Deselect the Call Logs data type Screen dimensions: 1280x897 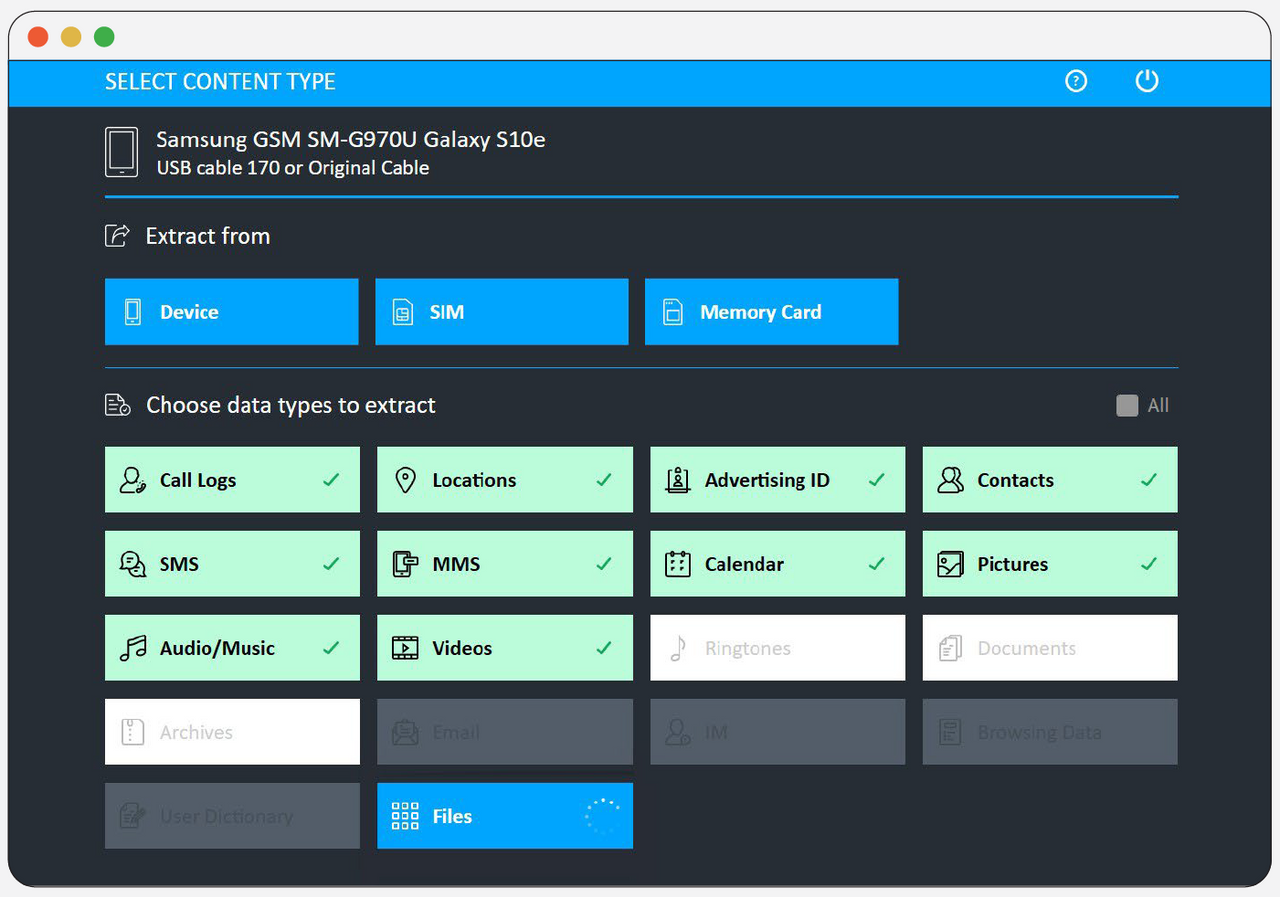tap(232, 480)
